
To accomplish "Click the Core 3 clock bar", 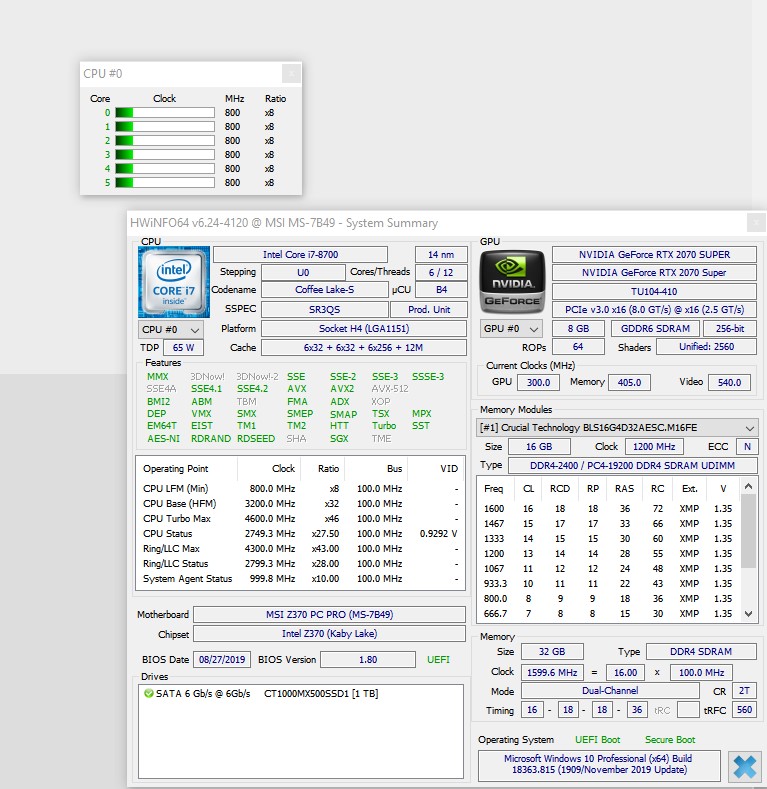I will (165, 154).
